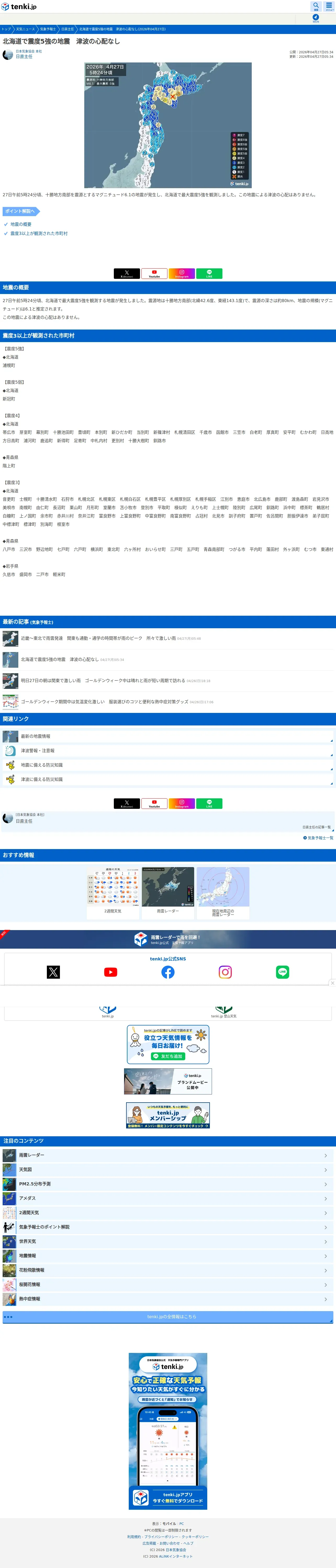Open LINE icon in tenki.jp公式SNS section

coord(282,972)
